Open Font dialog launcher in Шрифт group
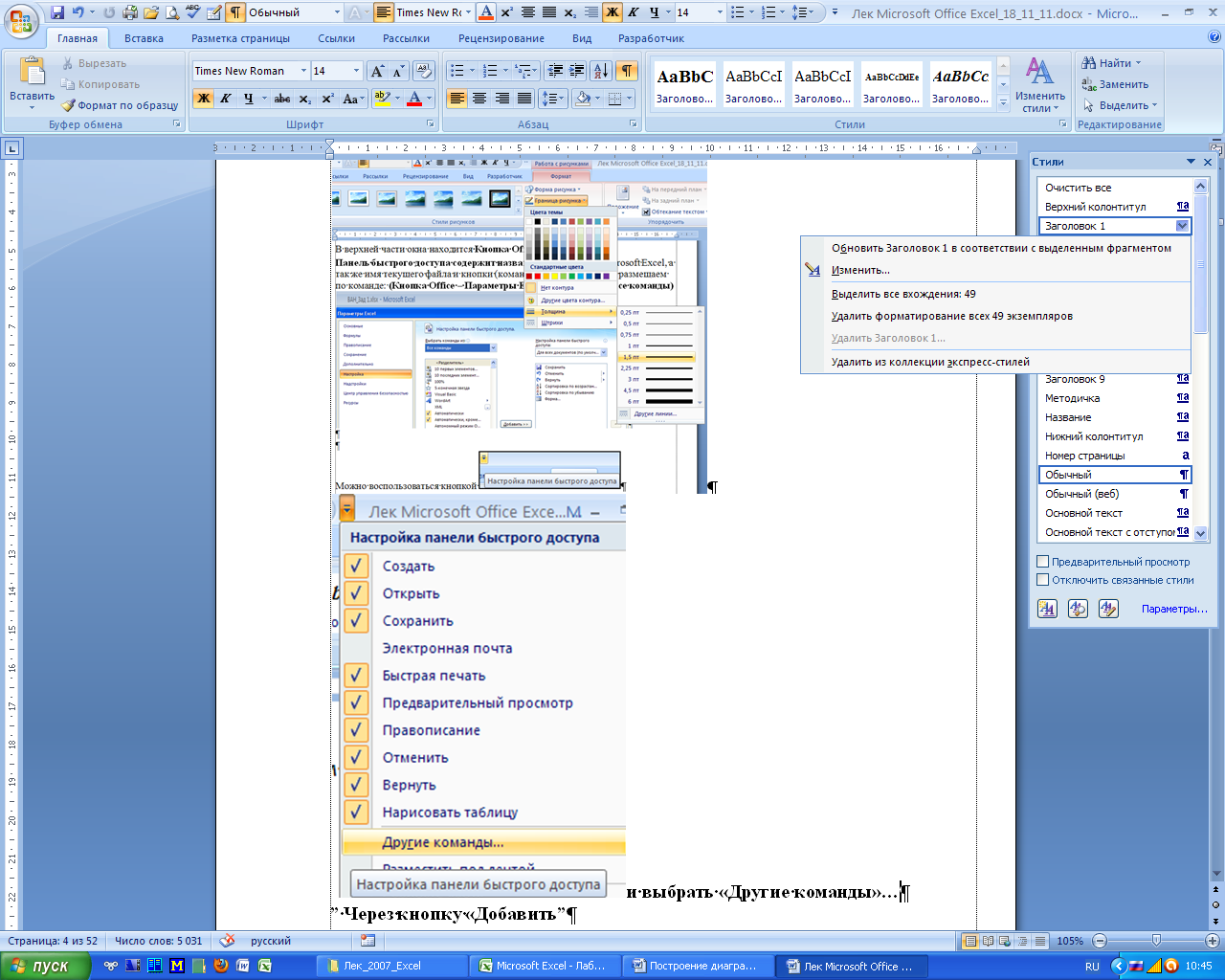Screen dimensions: 1225x980 [x=431, y=124]
